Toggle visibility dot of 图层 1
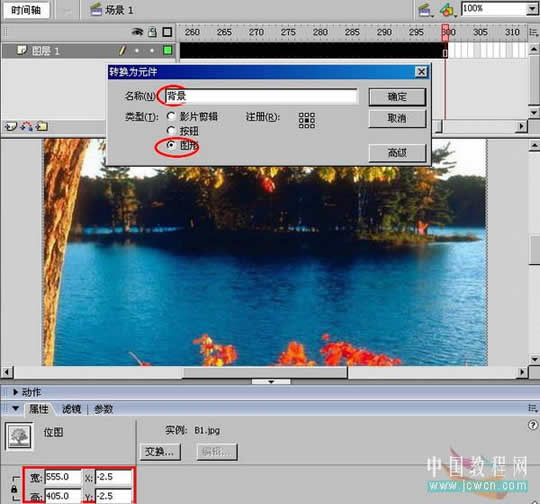The height and width of the screenshot is (504, 540). coord(137,51)
